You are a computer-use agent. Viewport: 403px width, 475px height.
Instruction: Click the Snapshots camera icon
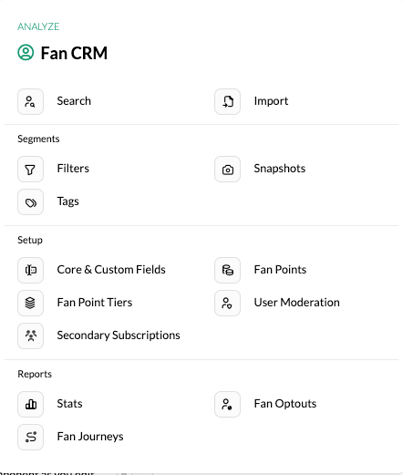pyautogui.click(x=227, y=169)
